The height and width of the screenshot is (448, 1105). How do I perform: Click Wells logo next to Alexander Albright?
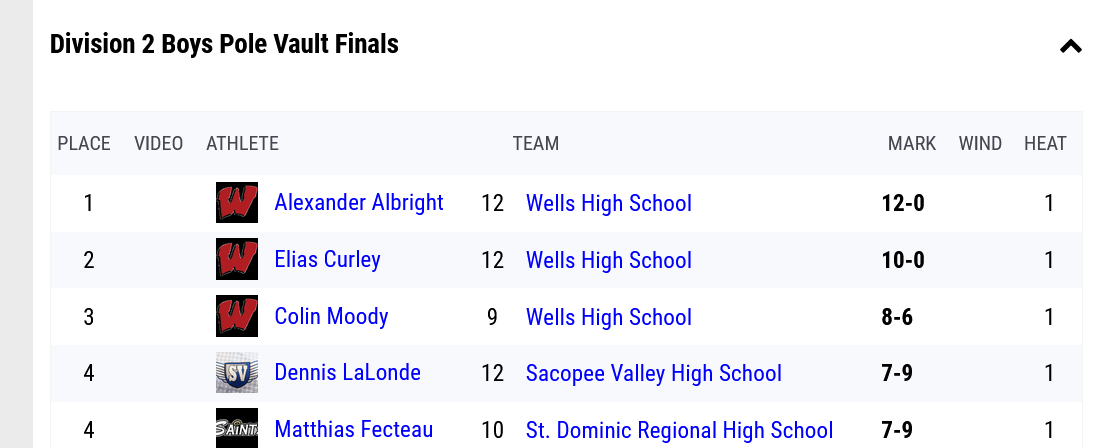(x=237, y=203)
